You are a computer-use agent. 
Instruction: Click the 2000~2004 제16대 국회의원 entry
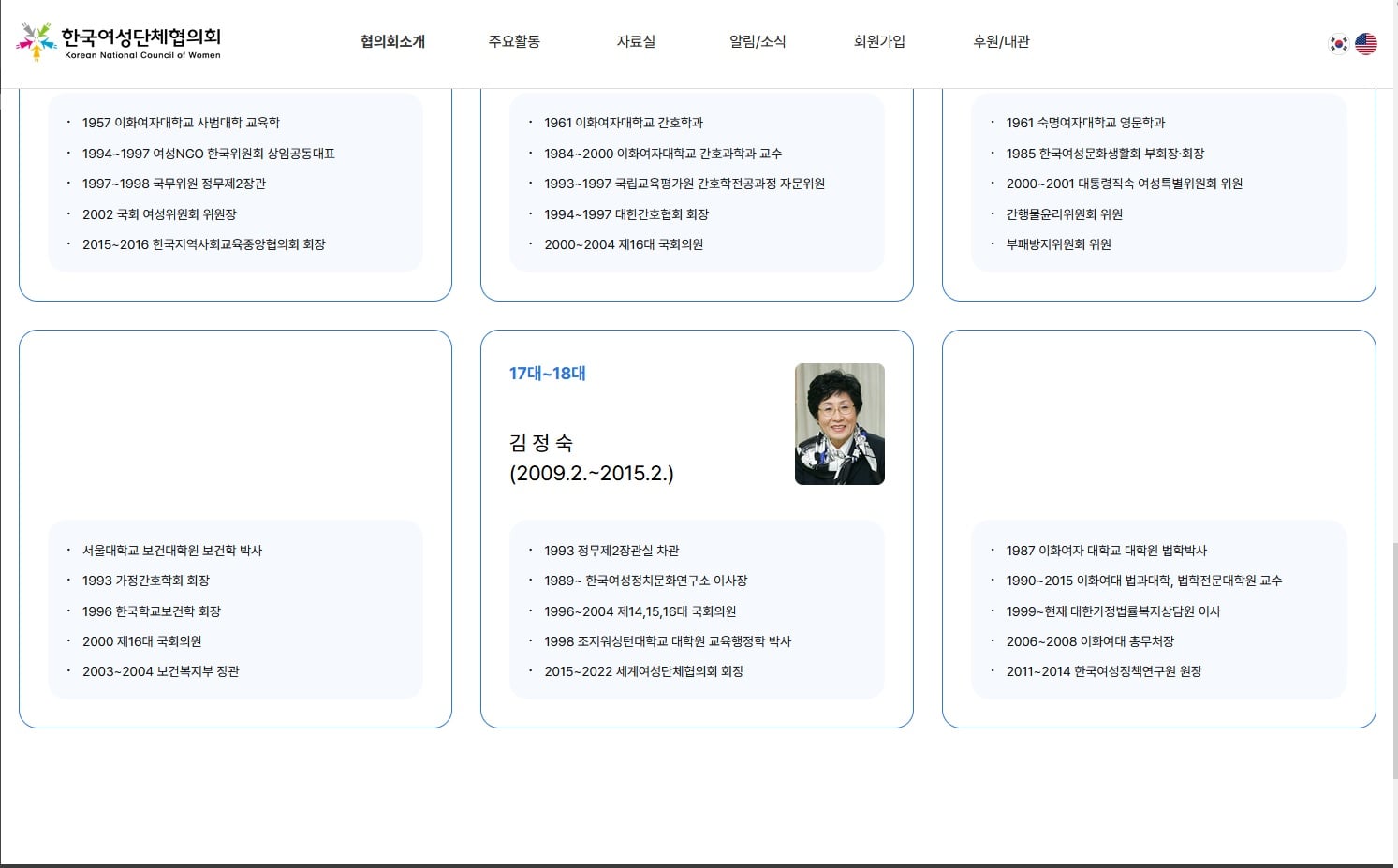tap(624, 244)
